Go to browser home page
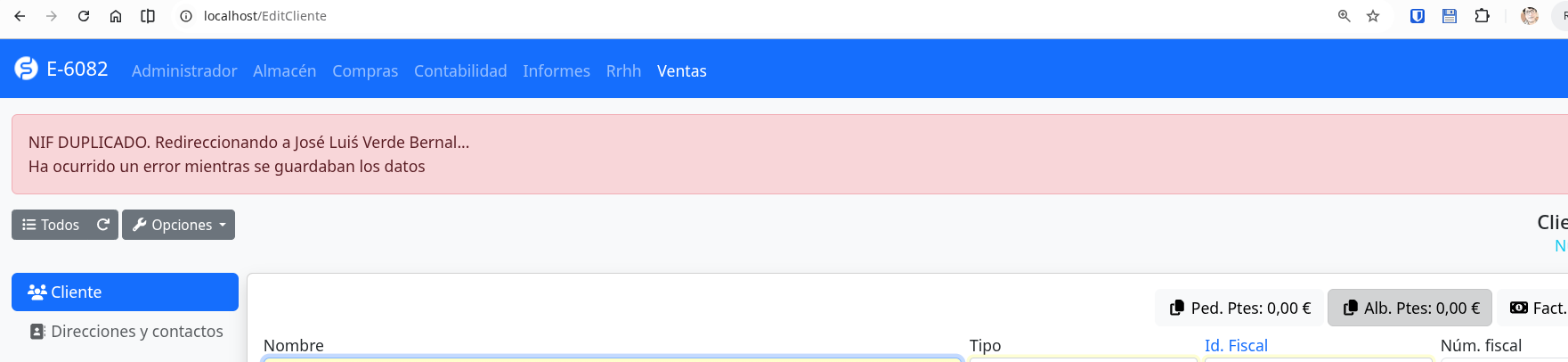The height and width of the screenshot is (362, 1568). pos(116,16)
